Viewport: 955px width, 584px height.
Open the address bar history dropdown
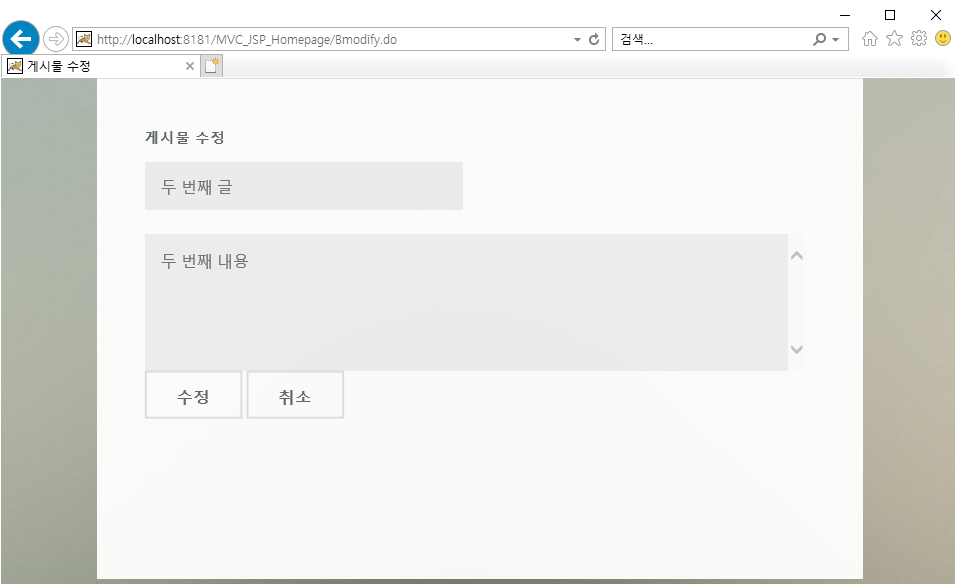pyautogui.click(x=575, y=38)
